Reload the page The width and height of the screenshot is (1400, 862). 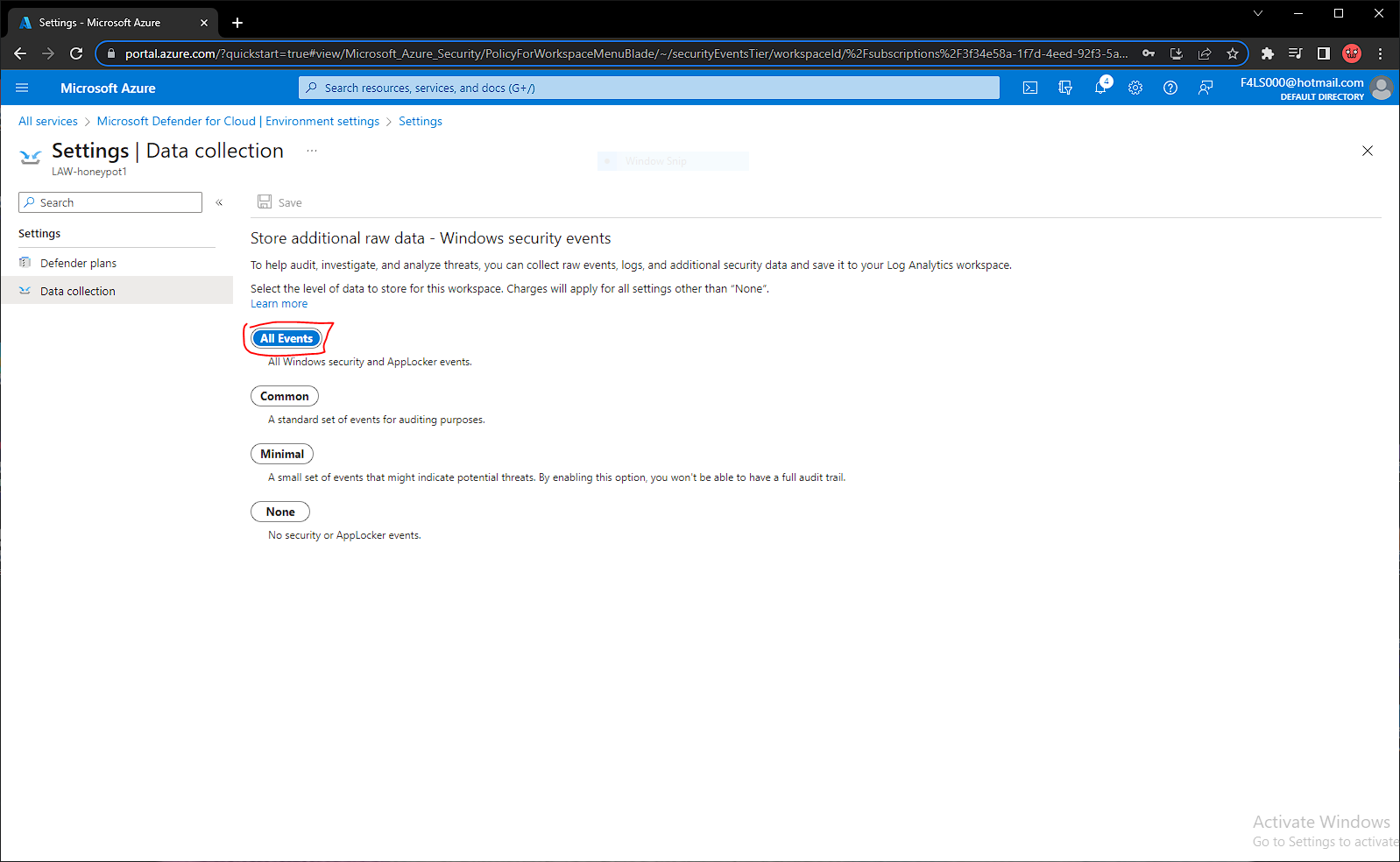76,53
